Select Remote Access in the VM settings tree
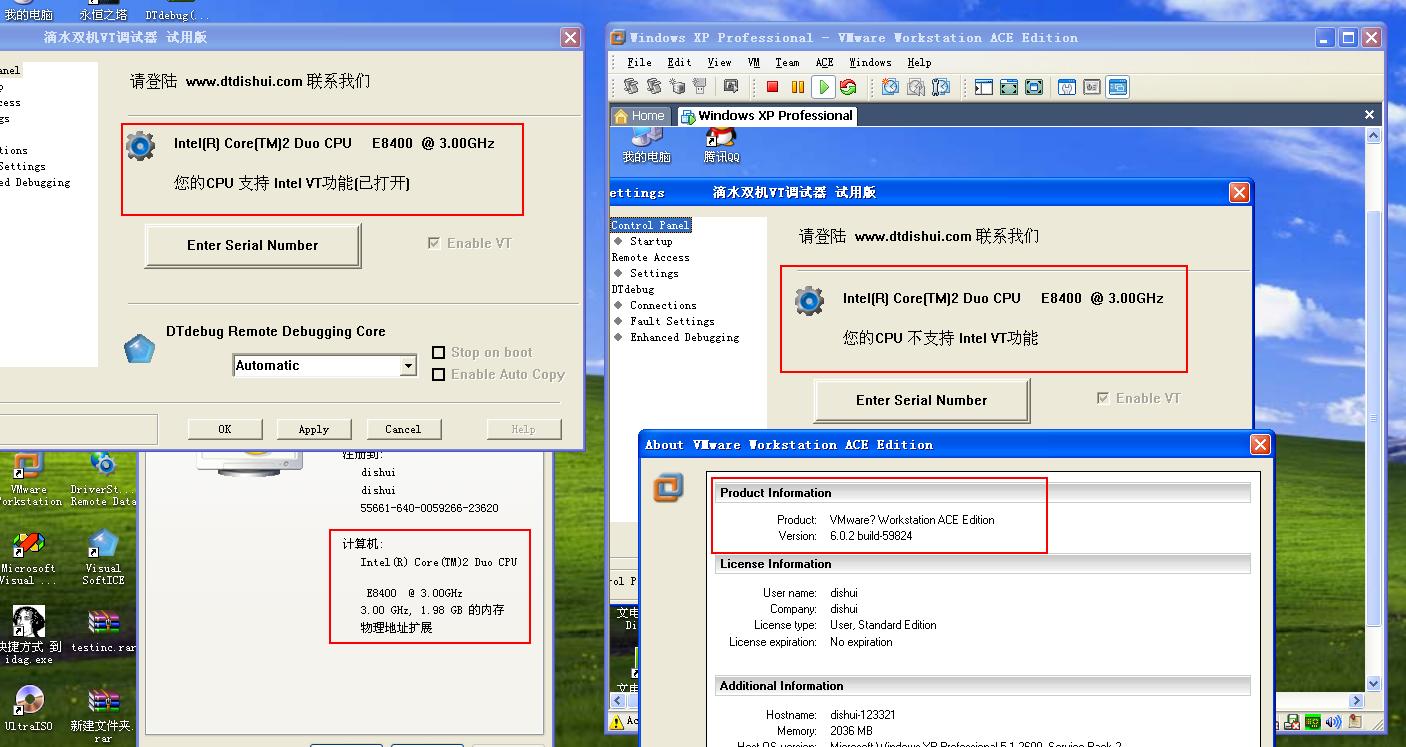Viewport: 1406px width, 747px height. [x=651, y=257]
